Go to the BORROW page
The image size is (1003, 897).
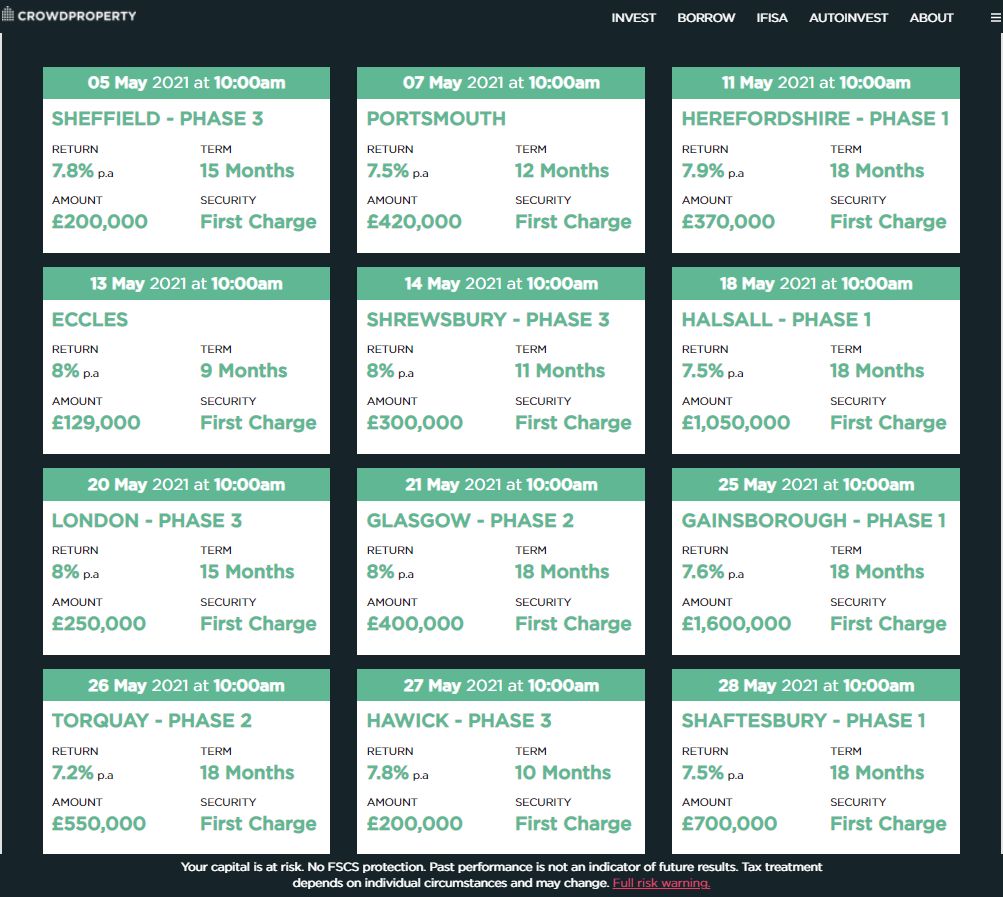(x=706, y=18)
